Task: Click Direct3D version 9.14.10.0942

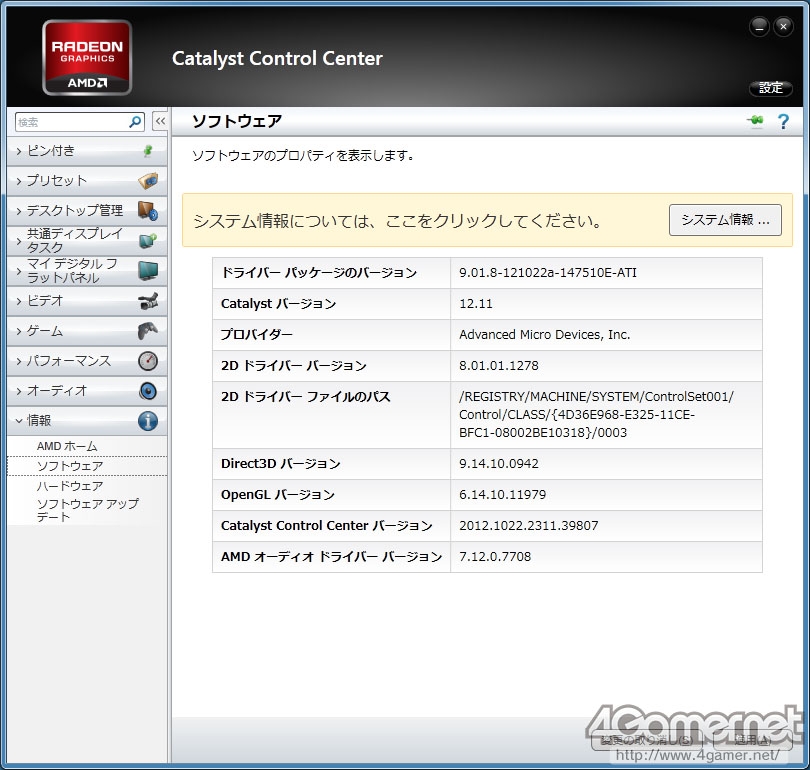Action: coord(499,464)
